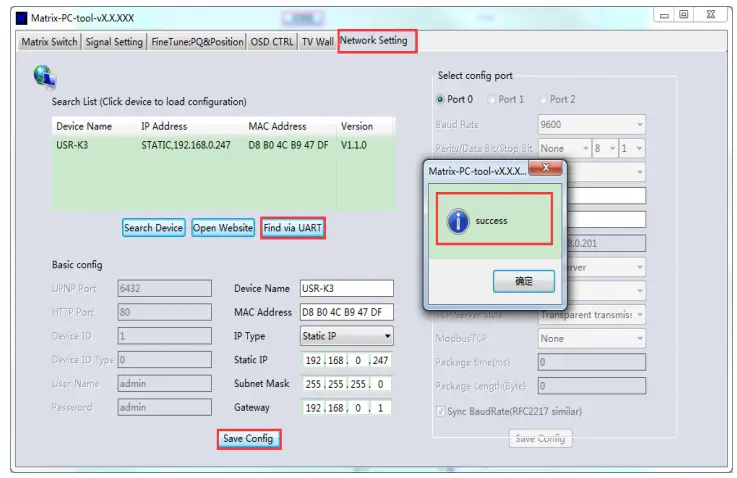The height and width of the screenshot is (478, 737).
Task: Select Port 2 radio button
Action: point(543,99)
